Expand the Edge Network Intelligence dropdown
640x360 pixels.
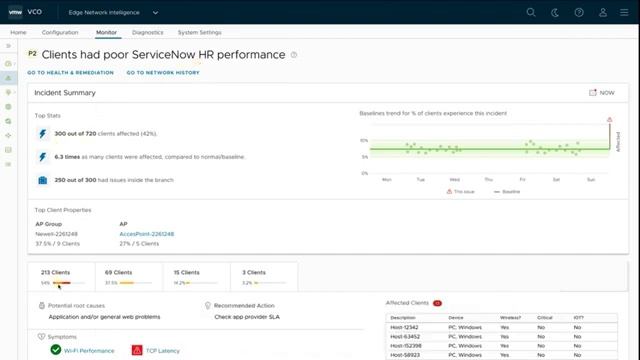(113, 13)
